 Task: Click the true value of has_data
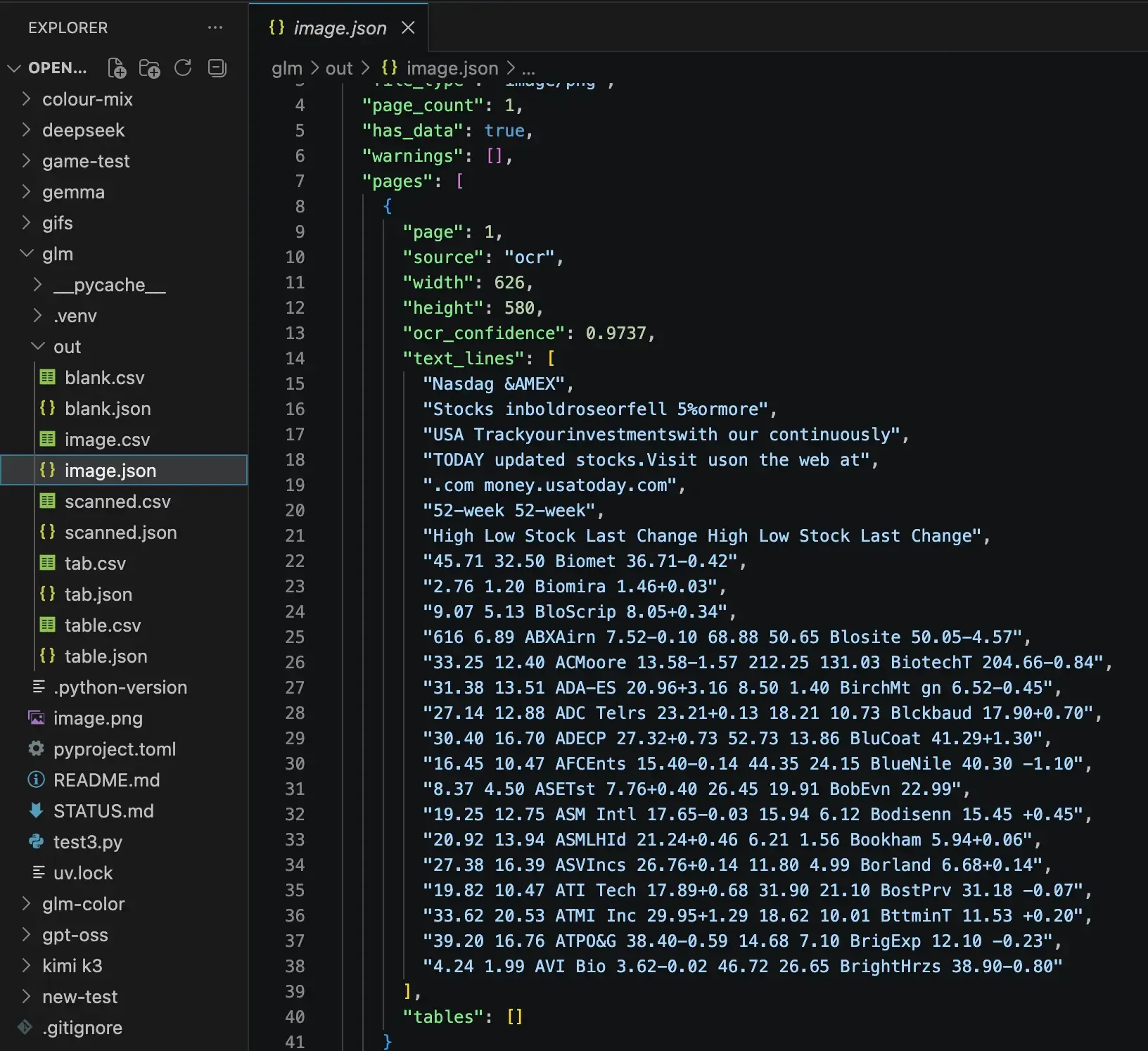click(x=504, y=130)
